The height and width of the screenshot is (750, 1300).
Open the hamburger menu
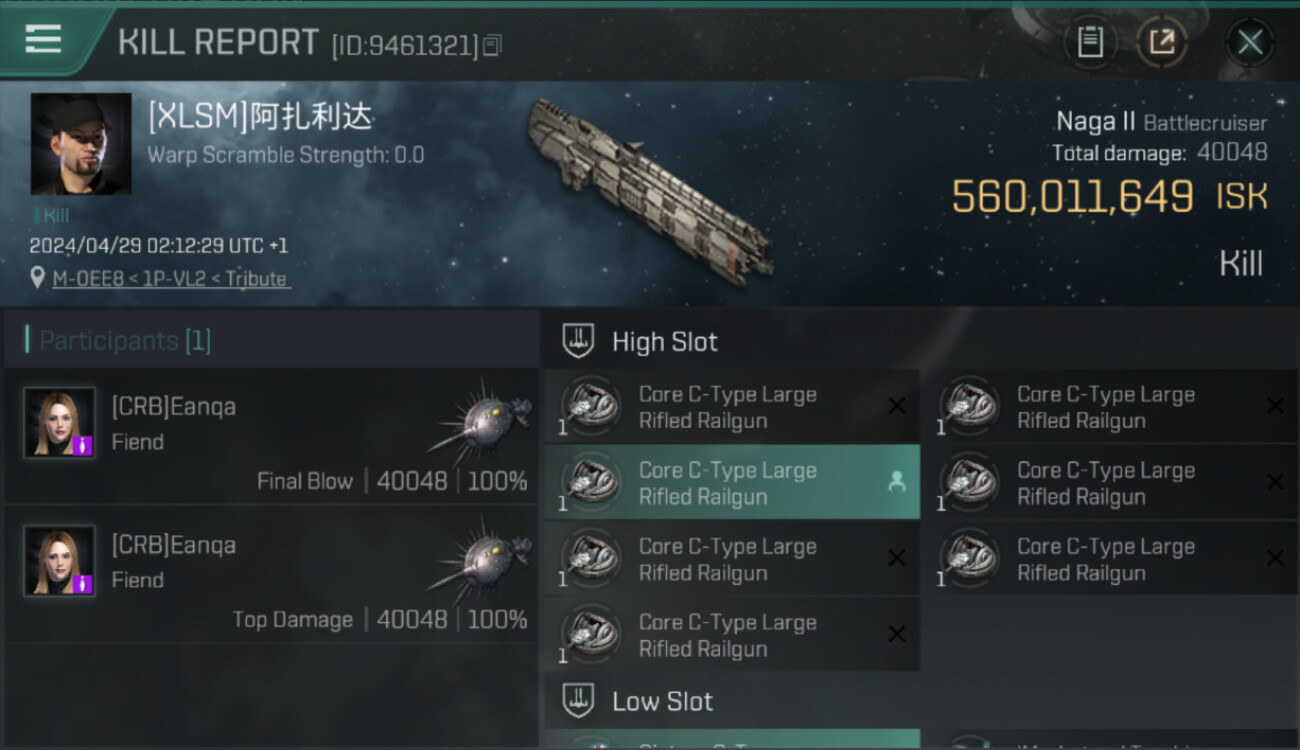tap(44, 40)
